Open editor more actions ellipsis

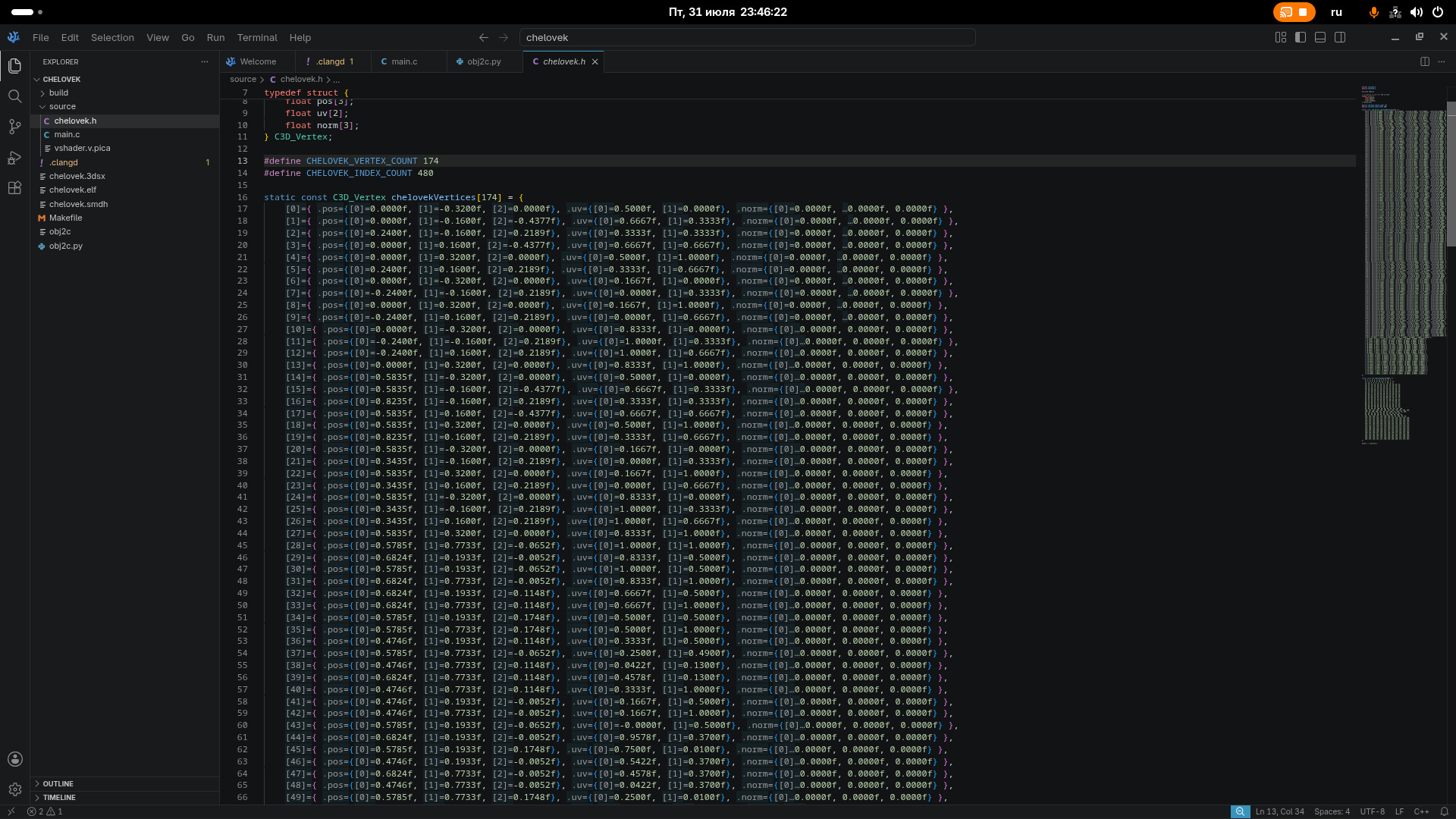click(x=1442, y=61)
